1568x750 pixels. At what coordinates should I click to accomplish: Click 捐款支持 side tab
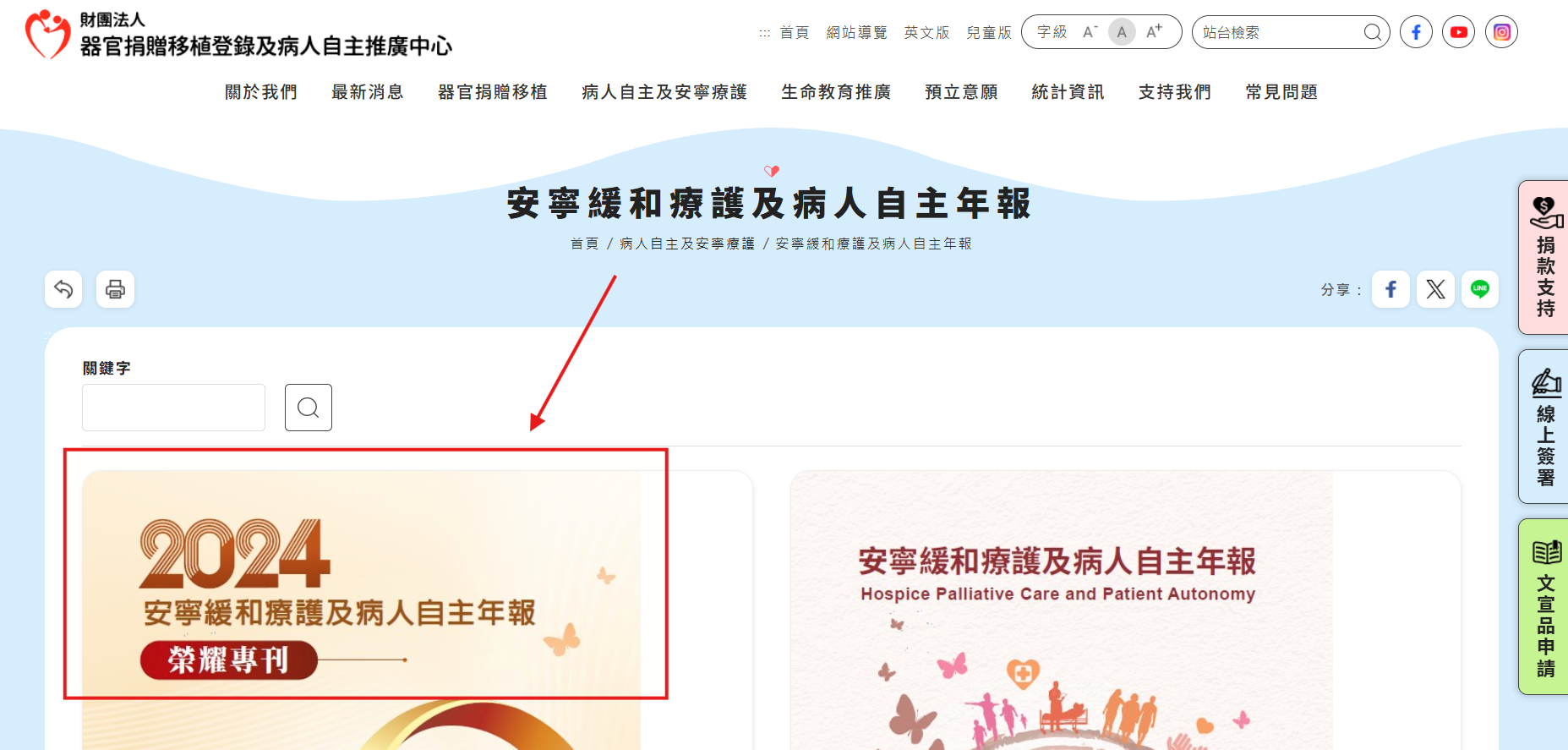point(1544,257)
